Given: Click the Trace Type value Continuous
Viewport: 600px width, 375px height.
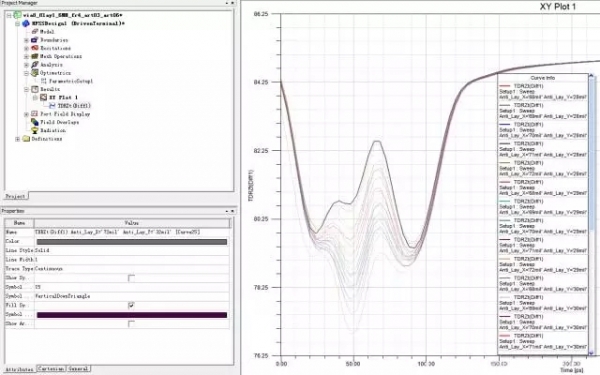Looking at the screenshot, I should point(49,269).
